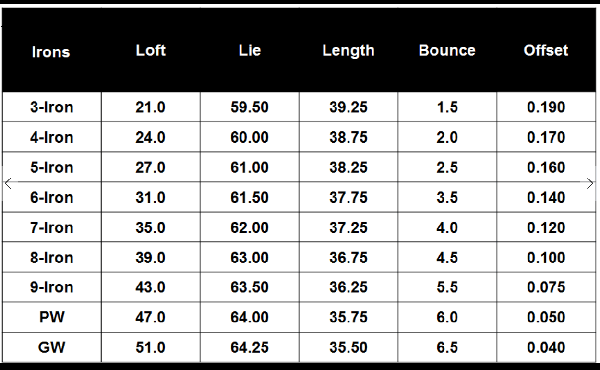Click the 6-Iron length value 37.75
The image size is (600, 370).
pyautogui.click(x=348, y=197)
